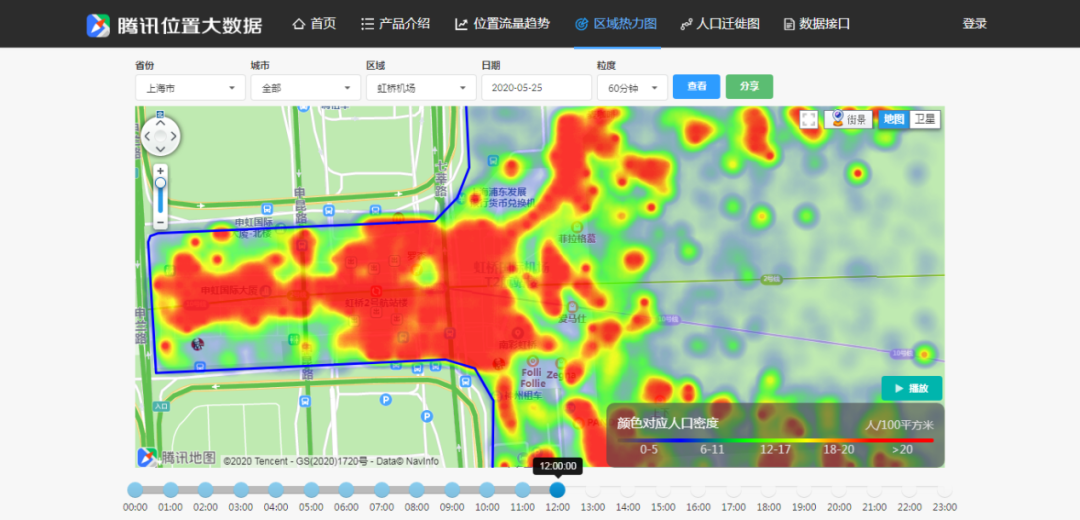
Task: Open 位置流量趋势 page
Action: coord(502,24)
